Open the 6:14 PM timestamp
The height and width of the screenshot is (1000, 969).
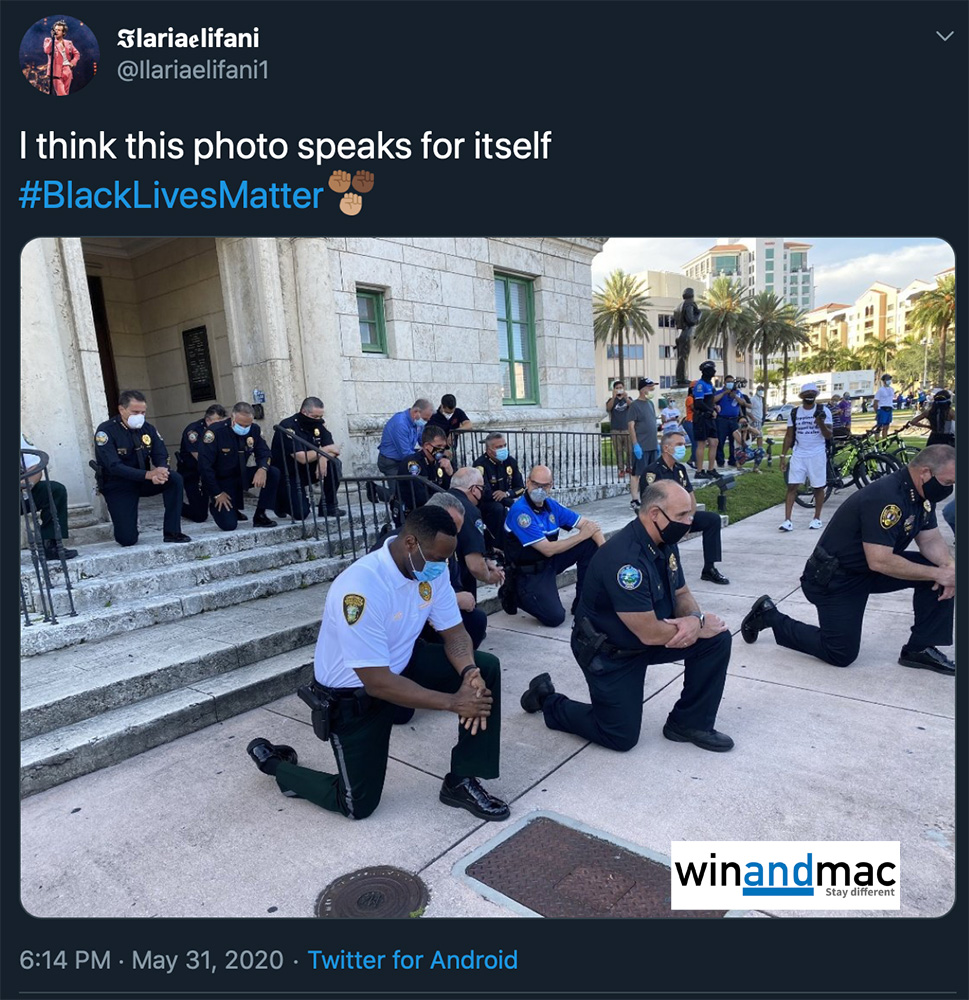click(65, 960)
